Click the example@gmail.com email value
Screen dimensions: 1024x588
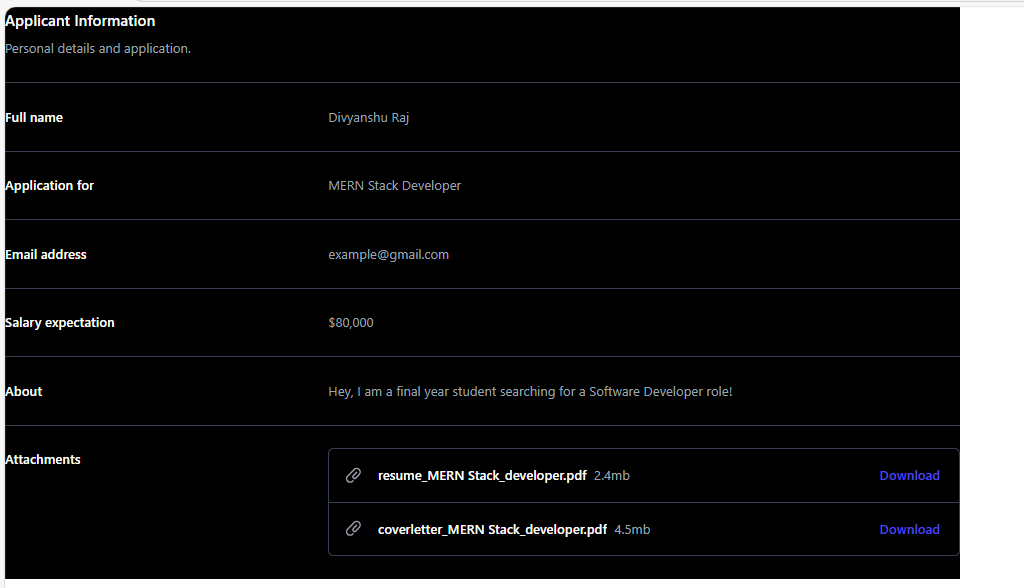389,255
